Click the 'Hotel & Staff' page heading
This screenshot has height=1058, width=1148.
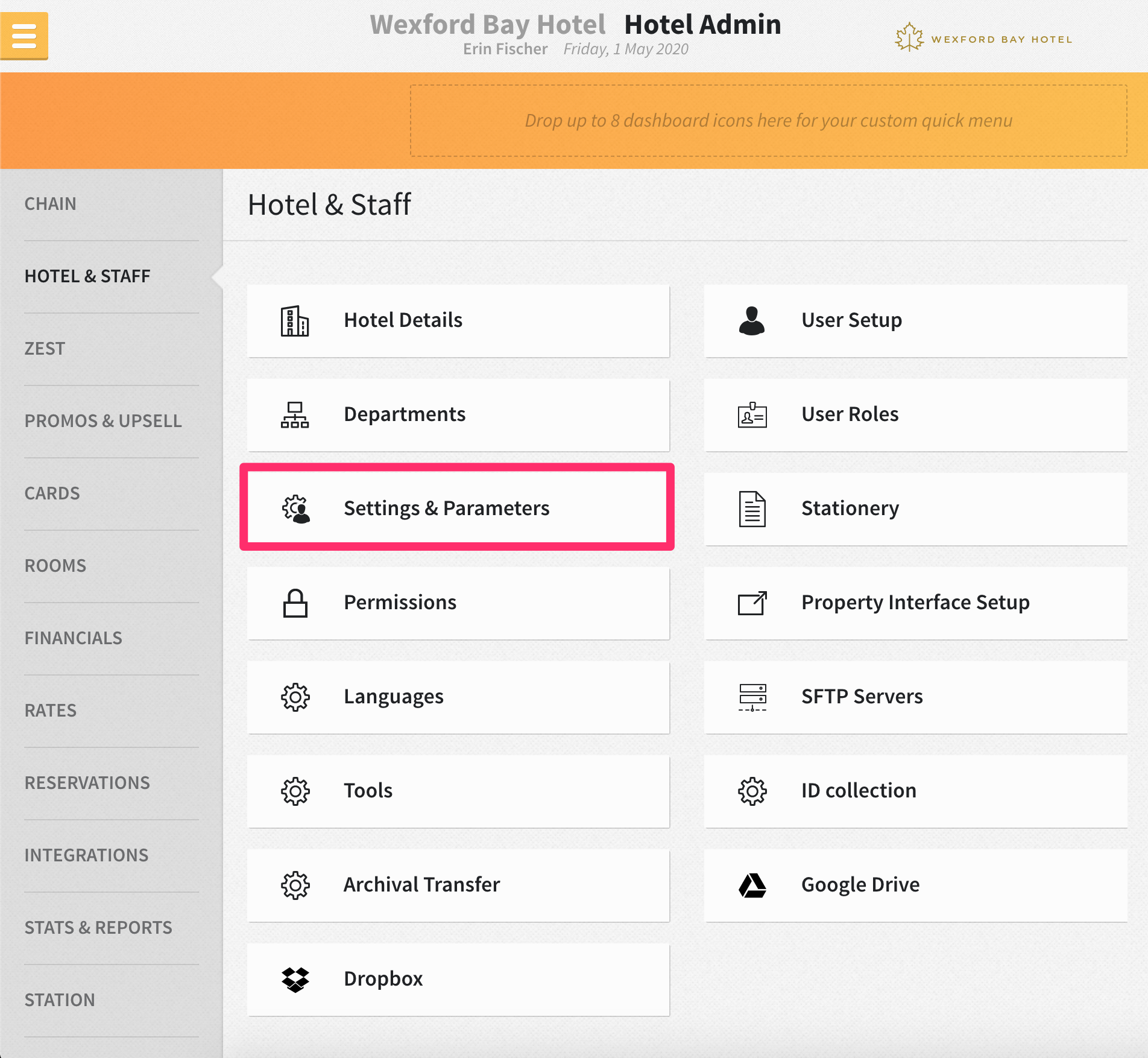coord(330,204)
